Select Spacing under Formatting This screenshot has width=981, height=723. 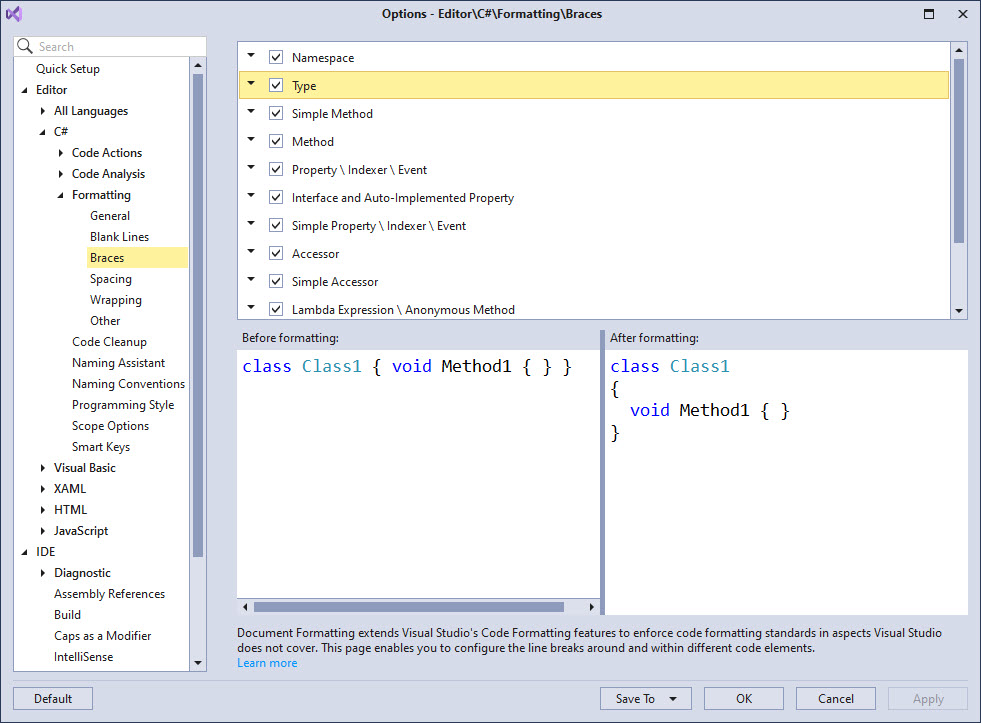pyautogui.click(x=110, y=279)
